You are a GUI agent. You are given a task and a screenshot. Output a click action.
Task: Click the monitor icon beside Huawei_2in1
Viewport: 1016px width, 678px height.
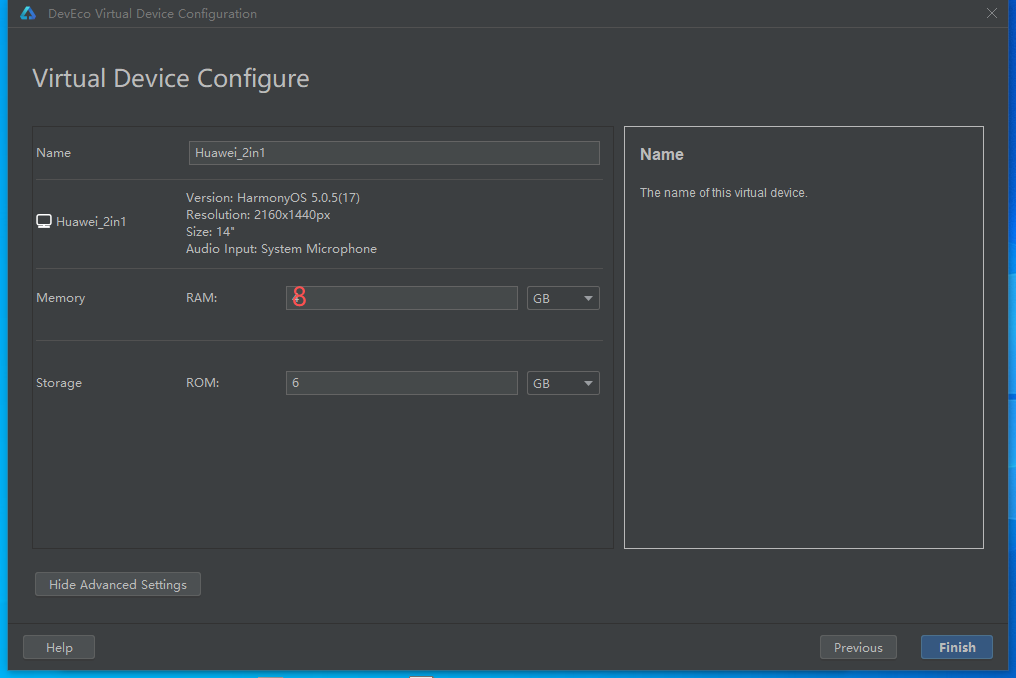pos(43,221)
